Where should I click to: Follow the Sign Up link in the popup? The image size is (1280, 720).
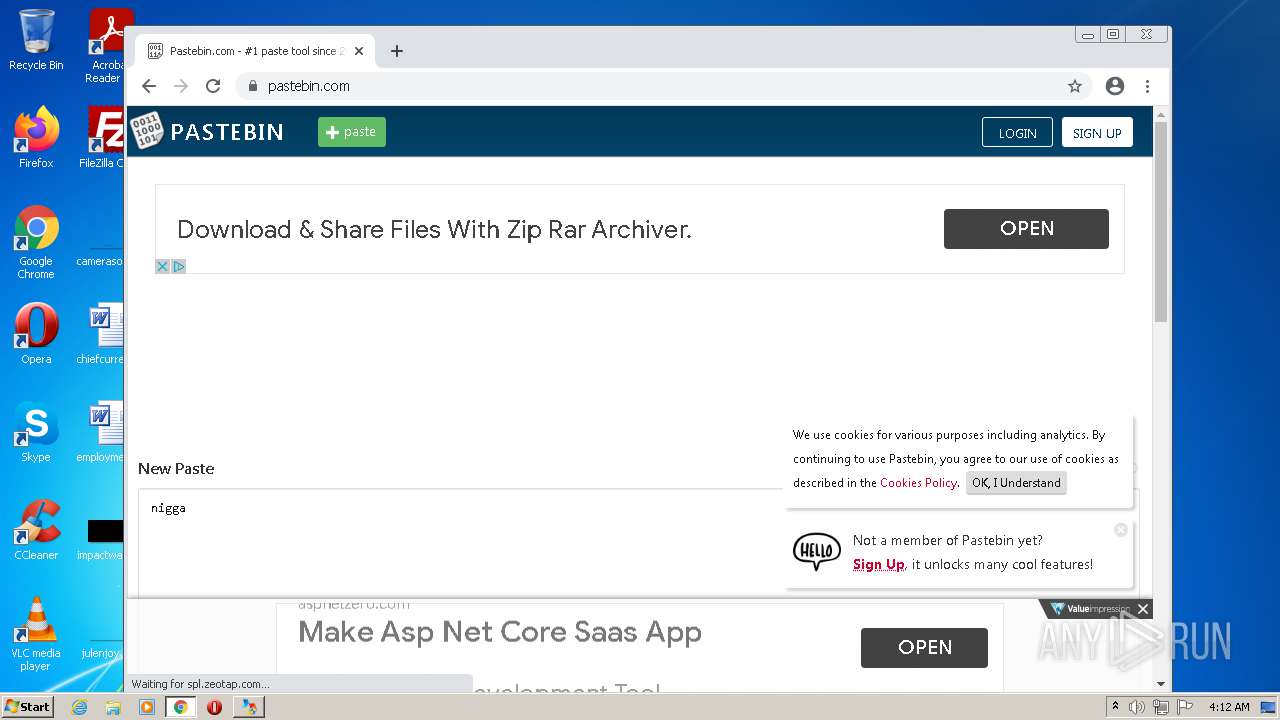point(879,565)
